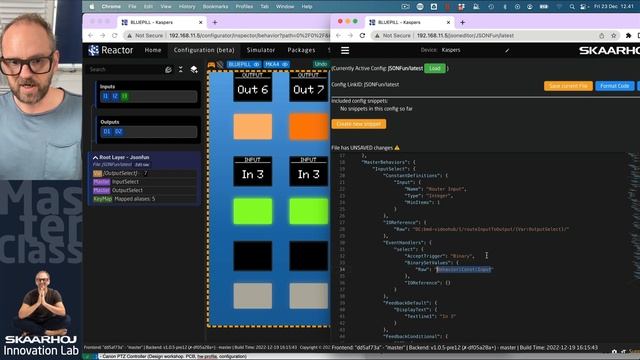
Task: Click the Save current File button
Action: point(568,86)
